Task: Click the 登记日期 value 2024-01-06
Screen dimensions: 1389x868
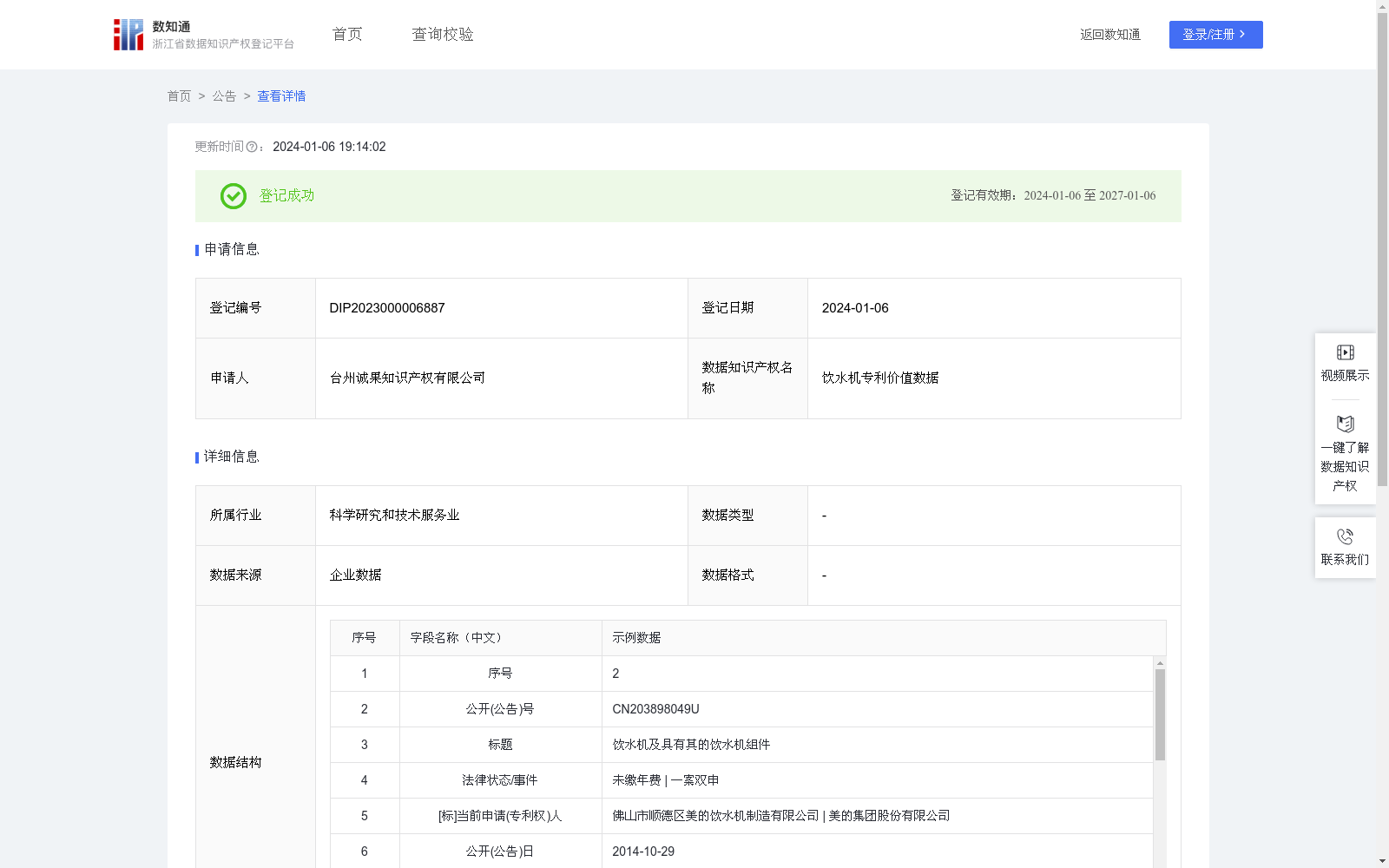Action: click(x=855, y=308)
